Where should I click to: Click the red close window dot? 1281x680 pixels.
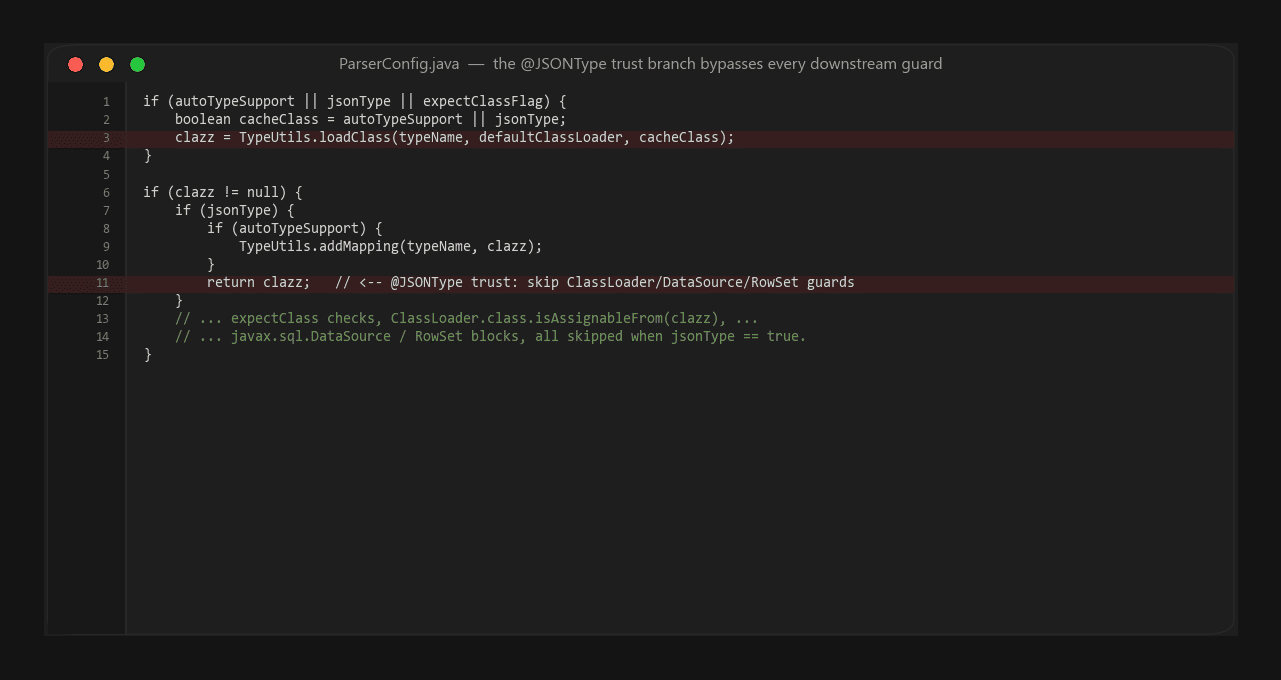tap(75, 65)
